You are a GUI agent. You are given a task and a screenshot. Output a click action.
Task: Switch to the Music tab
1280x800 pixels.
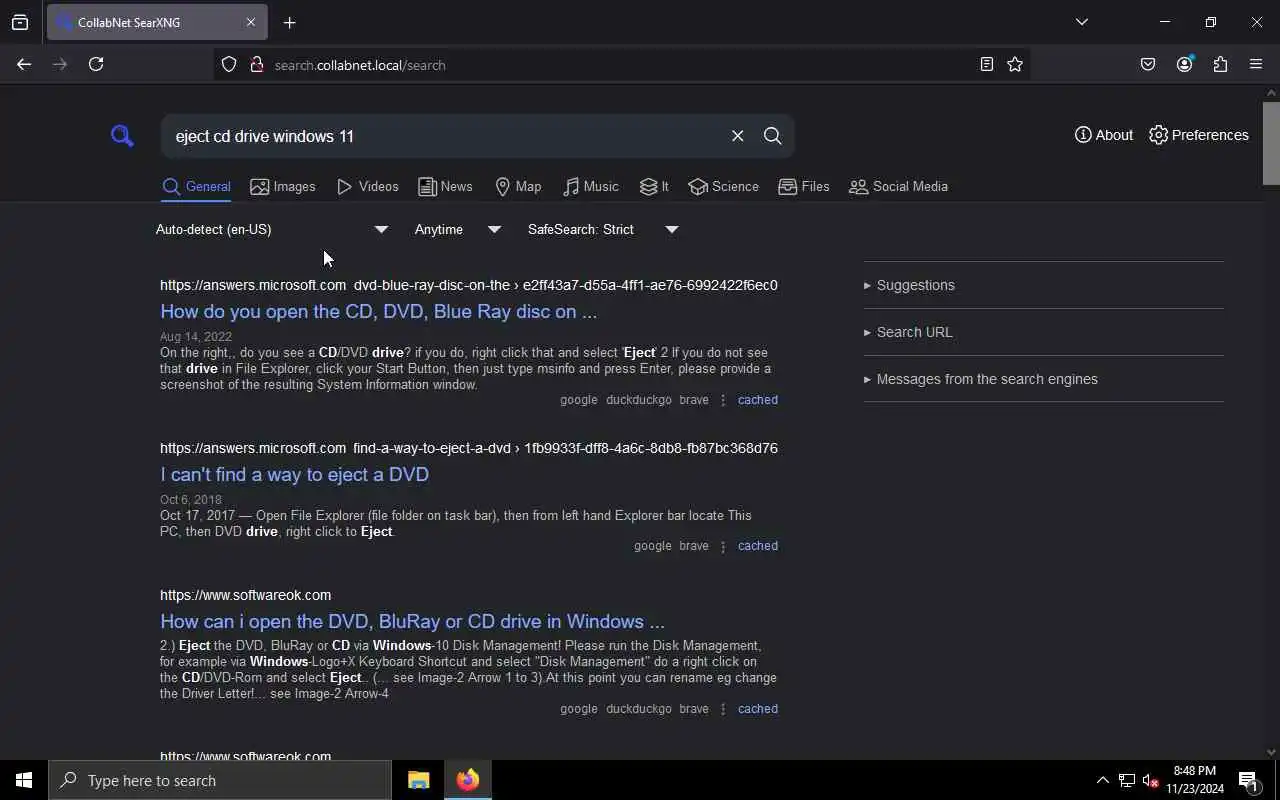pos(591,187)
